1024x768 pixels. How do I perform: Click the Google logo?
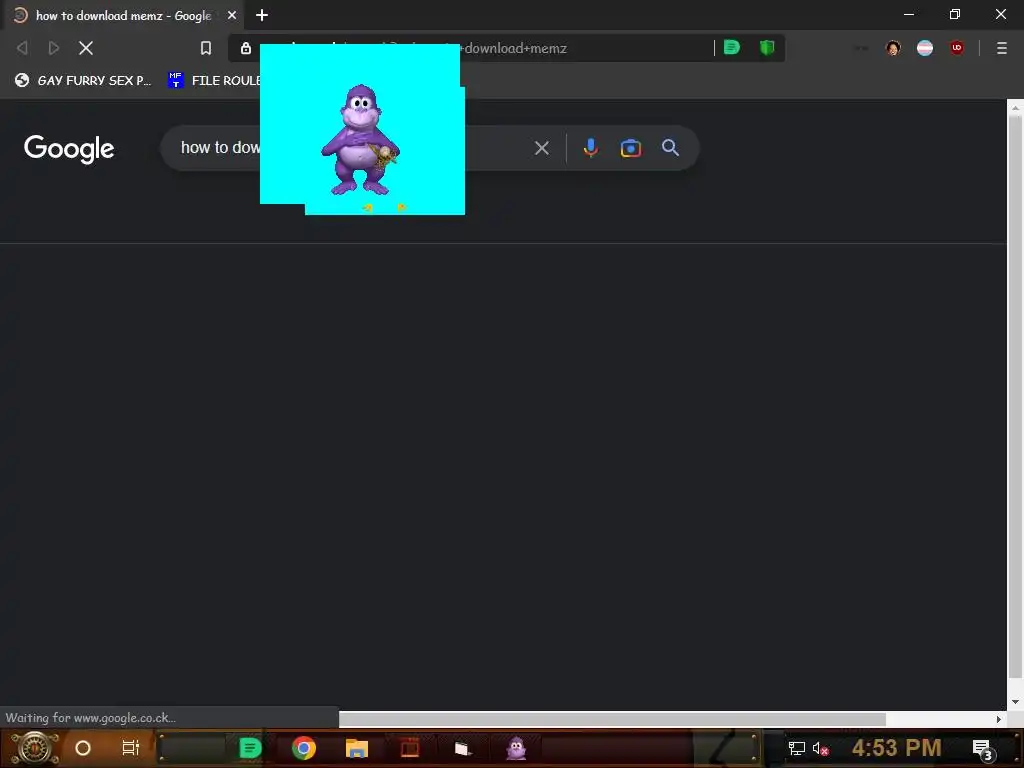click(69, 149)
